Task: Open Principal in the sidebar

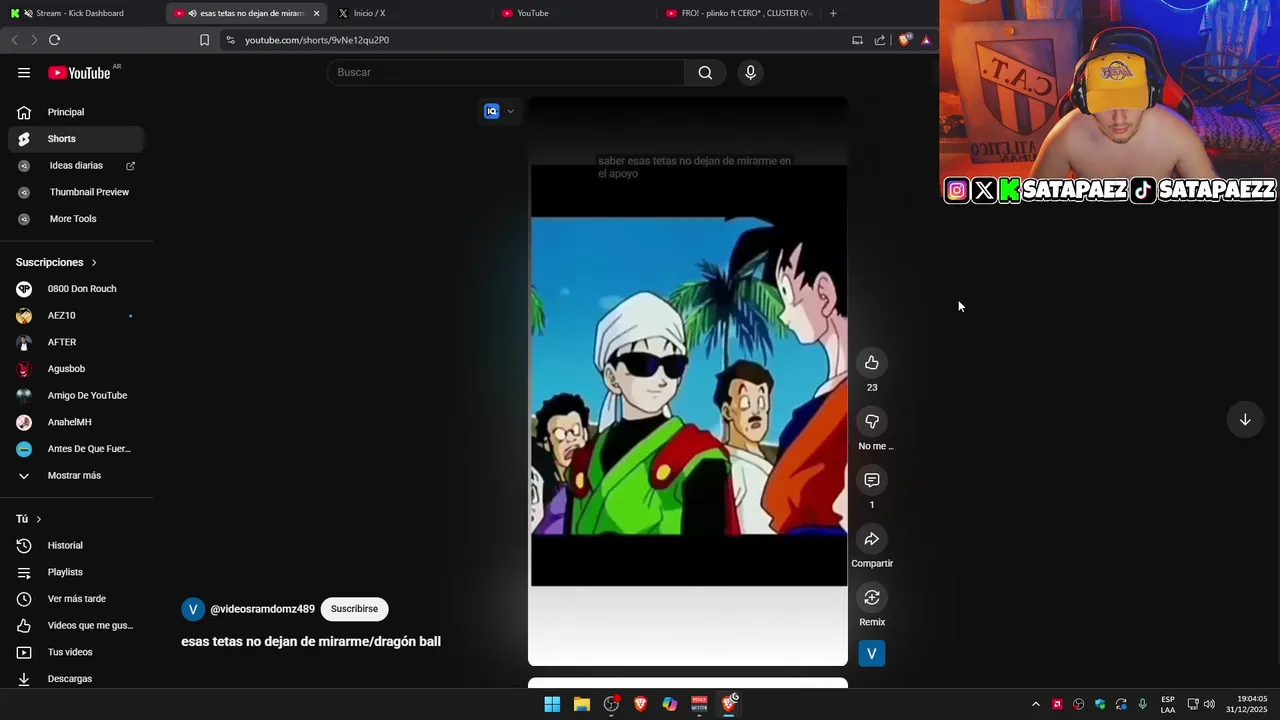Action: (75, 112)
